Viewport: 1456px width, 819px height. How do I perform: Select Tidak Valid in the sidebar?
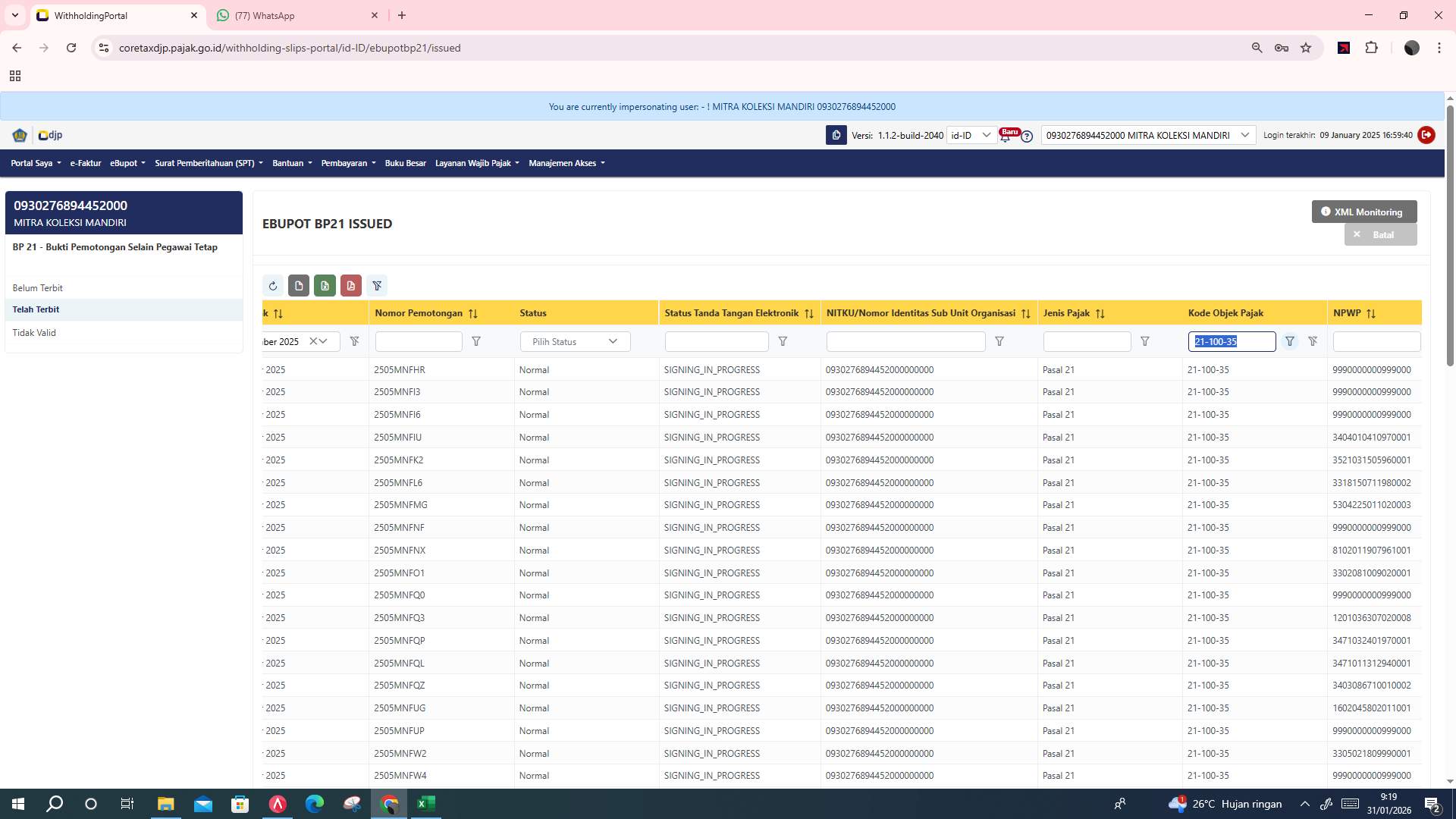(34, 332)
